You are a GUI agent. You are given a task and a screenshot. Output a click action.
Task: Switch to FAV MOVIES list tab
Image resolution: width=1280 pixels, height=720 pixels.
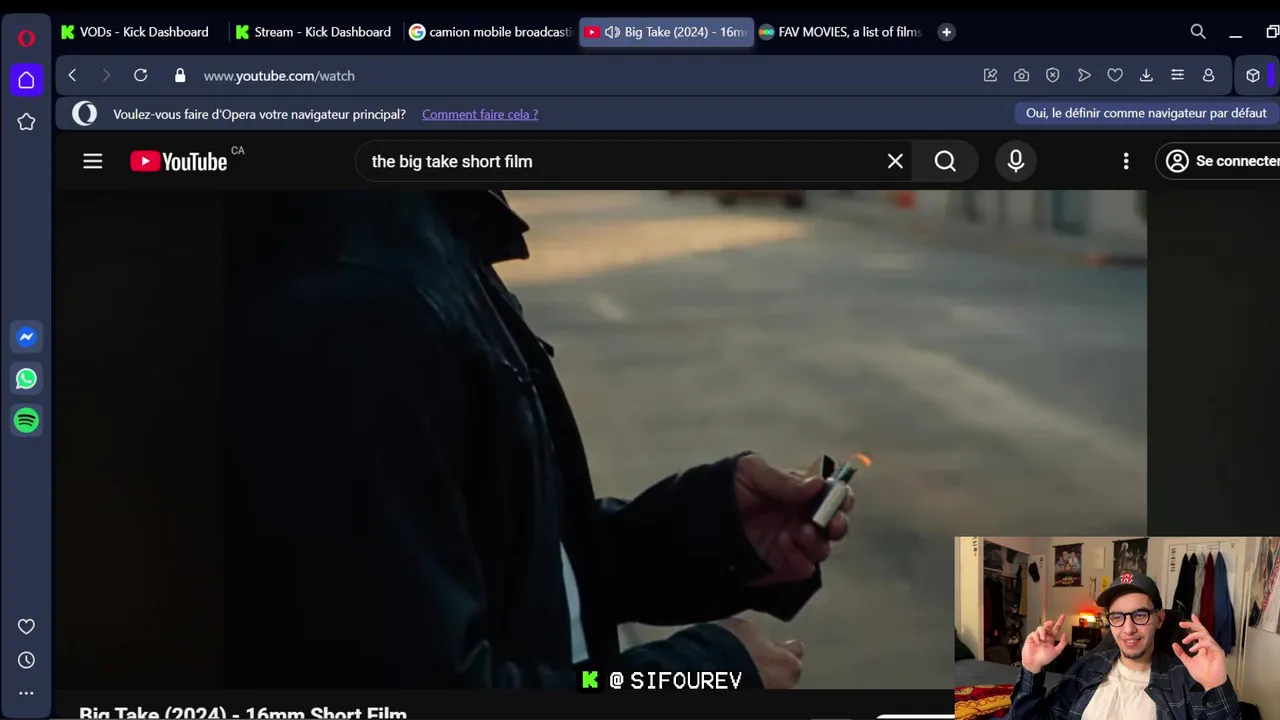(x=840, y=32)
